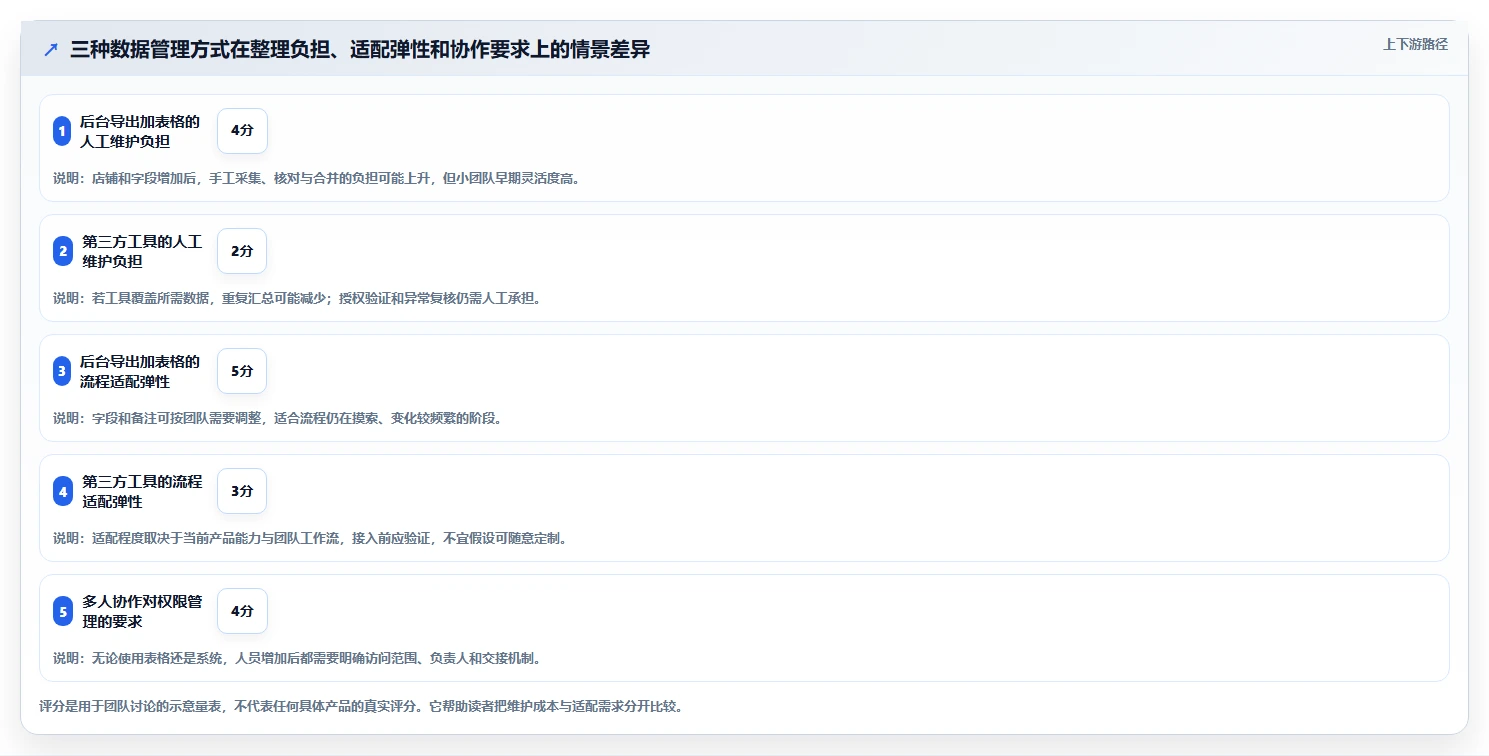Click the description starting 说明：若工具覆盖所需数据
This screenshot has height=756, width=1489.
(297, 298)
